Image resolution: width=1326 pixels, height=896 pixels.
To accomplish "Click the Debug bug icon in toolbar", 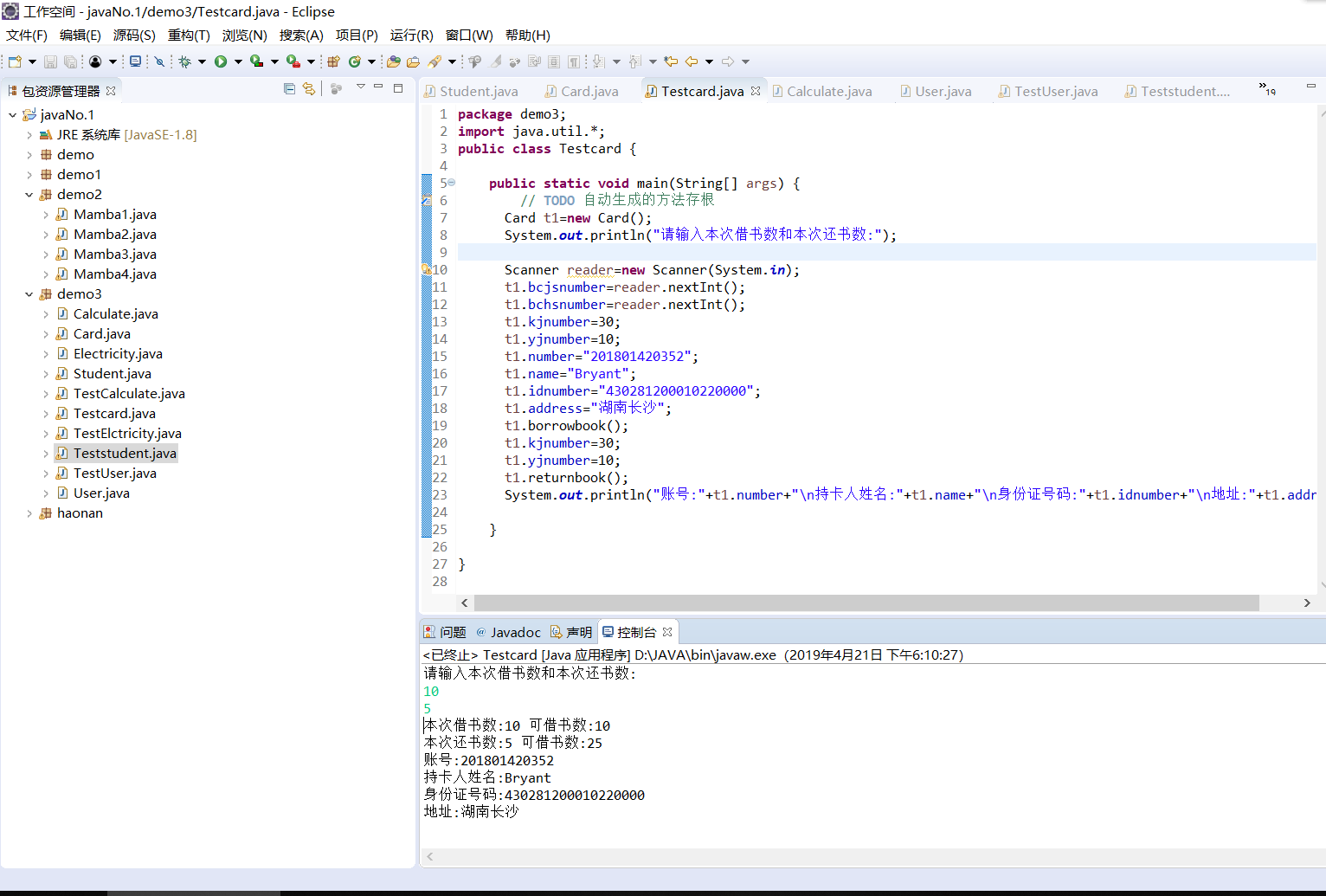I will [x=185, y=61].
